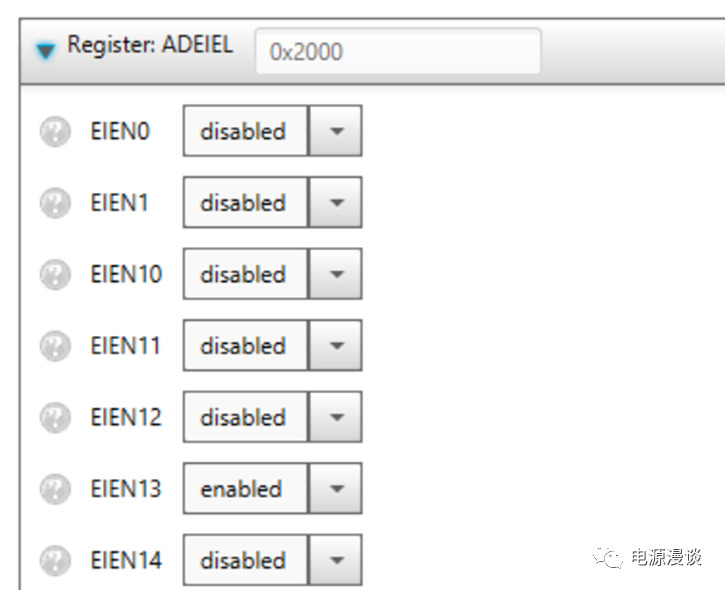Click the help icon beside EIEN0

click(55, 132)
